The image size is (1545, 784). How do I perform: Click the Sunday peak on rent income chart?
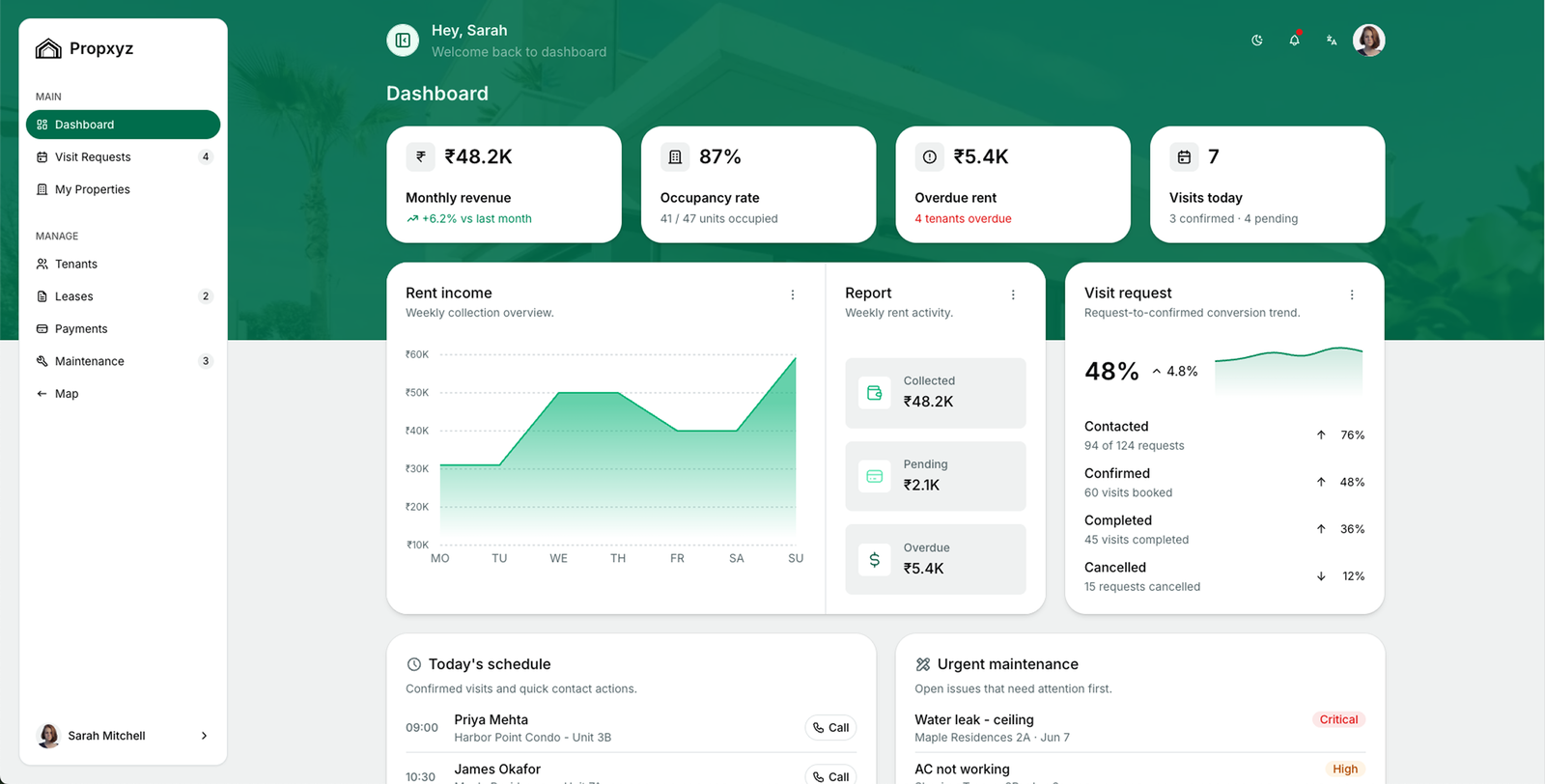coord(796,358)
